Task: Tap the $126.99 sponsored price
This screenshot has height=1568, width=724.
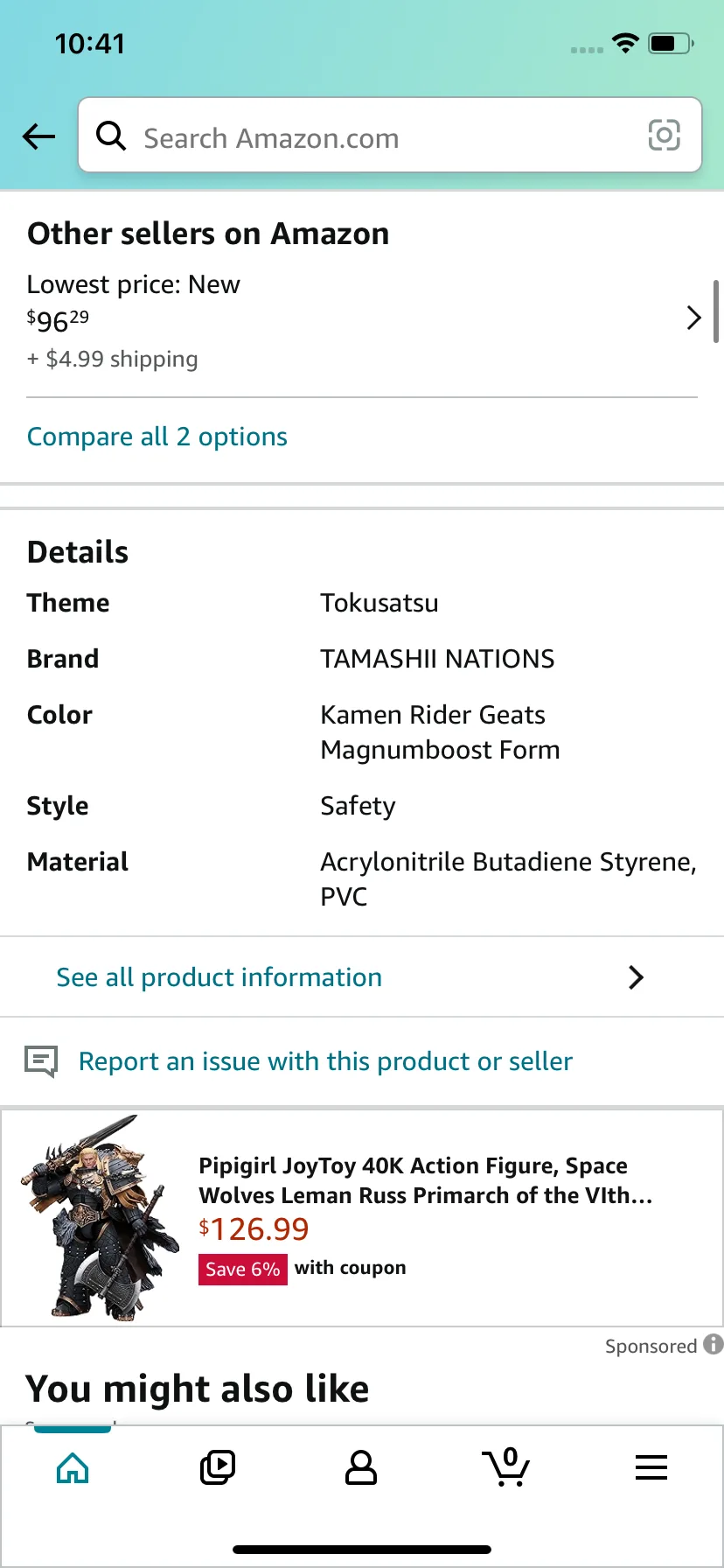Action: [254, 1229]
